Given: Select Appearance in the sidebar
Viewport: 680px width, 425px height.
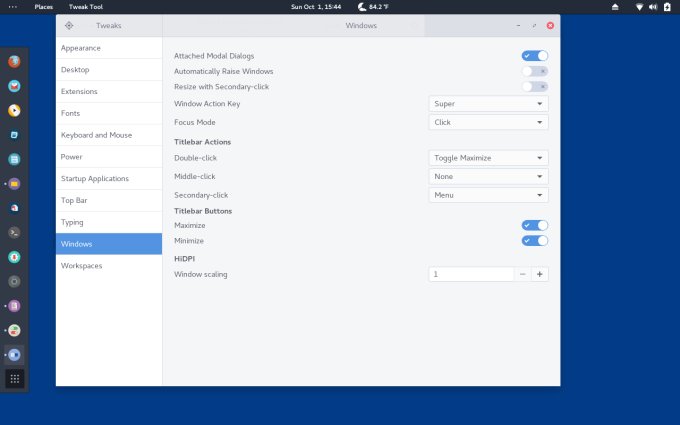Looking at the screenshot, I should coord(109,48).
